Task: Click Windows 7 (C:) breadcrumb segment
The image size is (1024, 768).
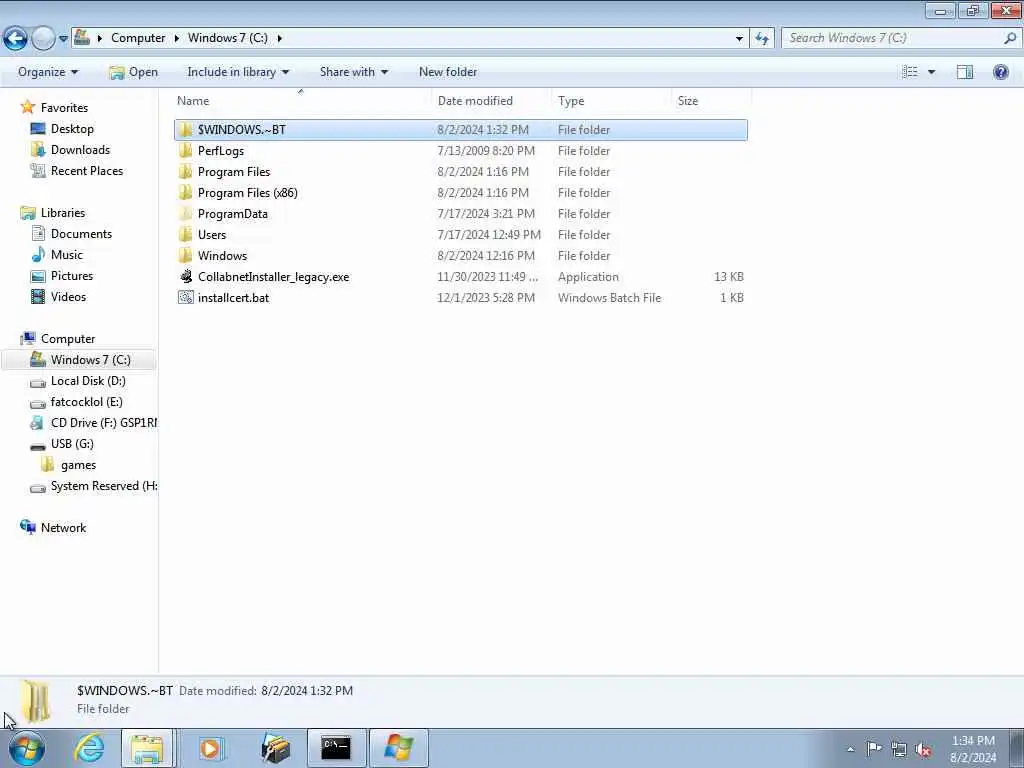Action: coord(227,38)
